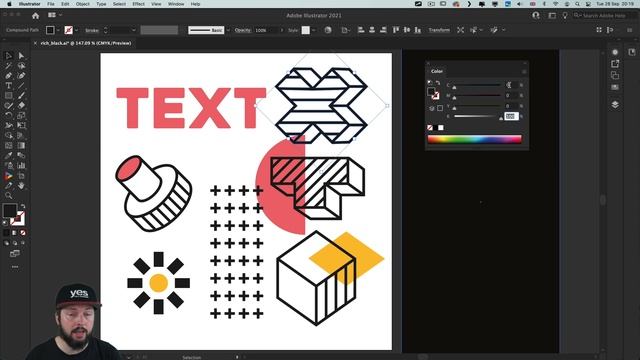Open the Layers panel from dock
This screenshot has width=640, height=360.
pos(615,104)
